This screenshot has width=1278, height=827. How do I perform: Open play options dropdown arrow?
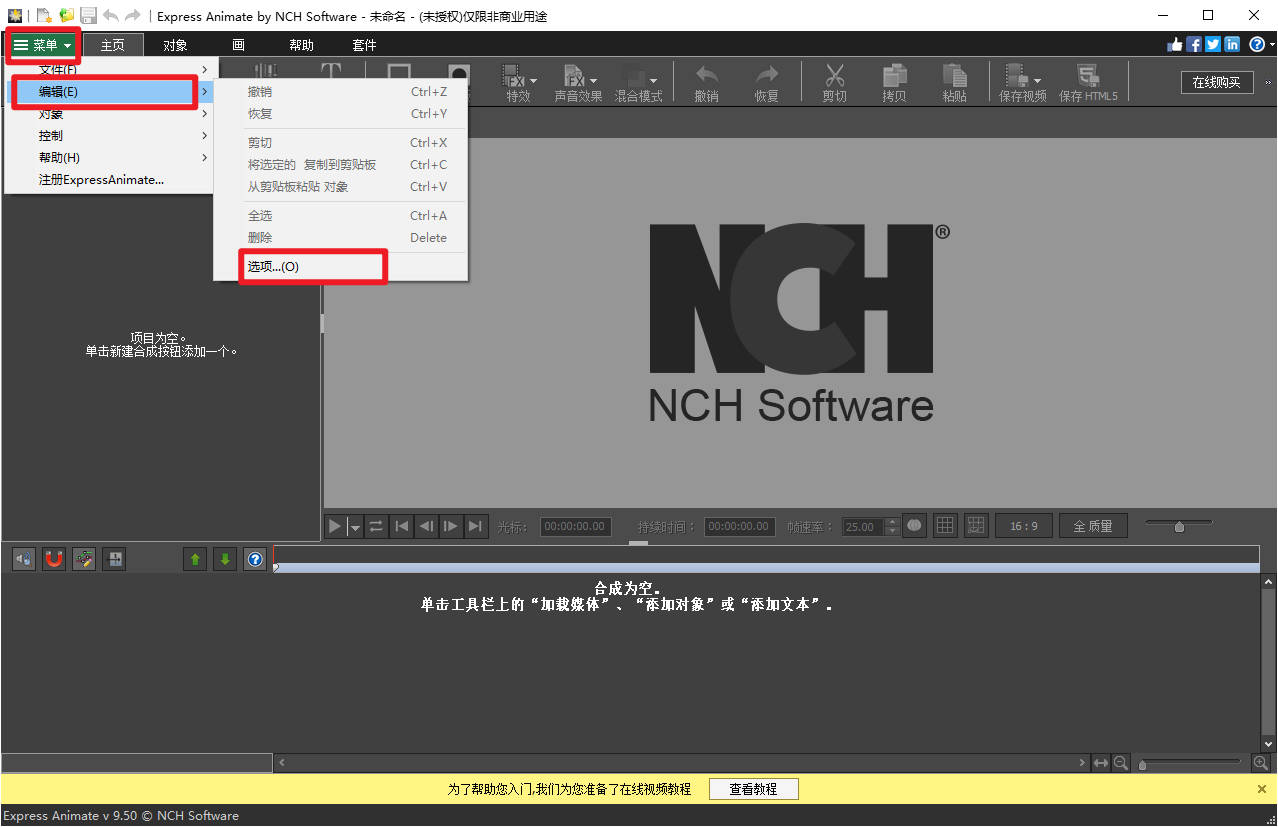coord(354,526)
